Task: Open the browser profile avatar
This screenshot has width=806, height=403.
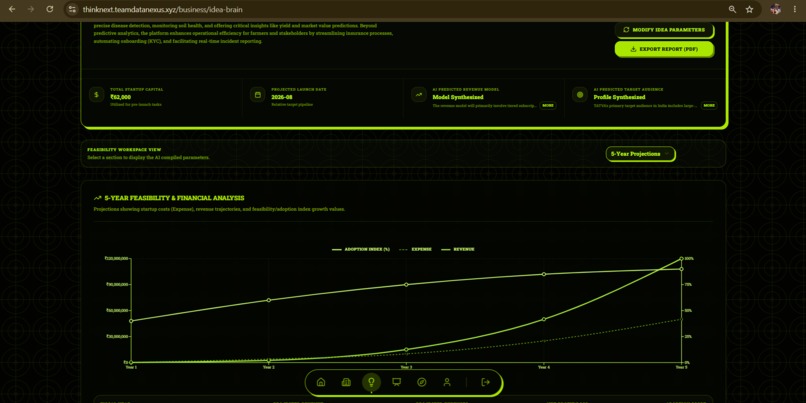Action: pyautogui.click(x=776, y=9)
